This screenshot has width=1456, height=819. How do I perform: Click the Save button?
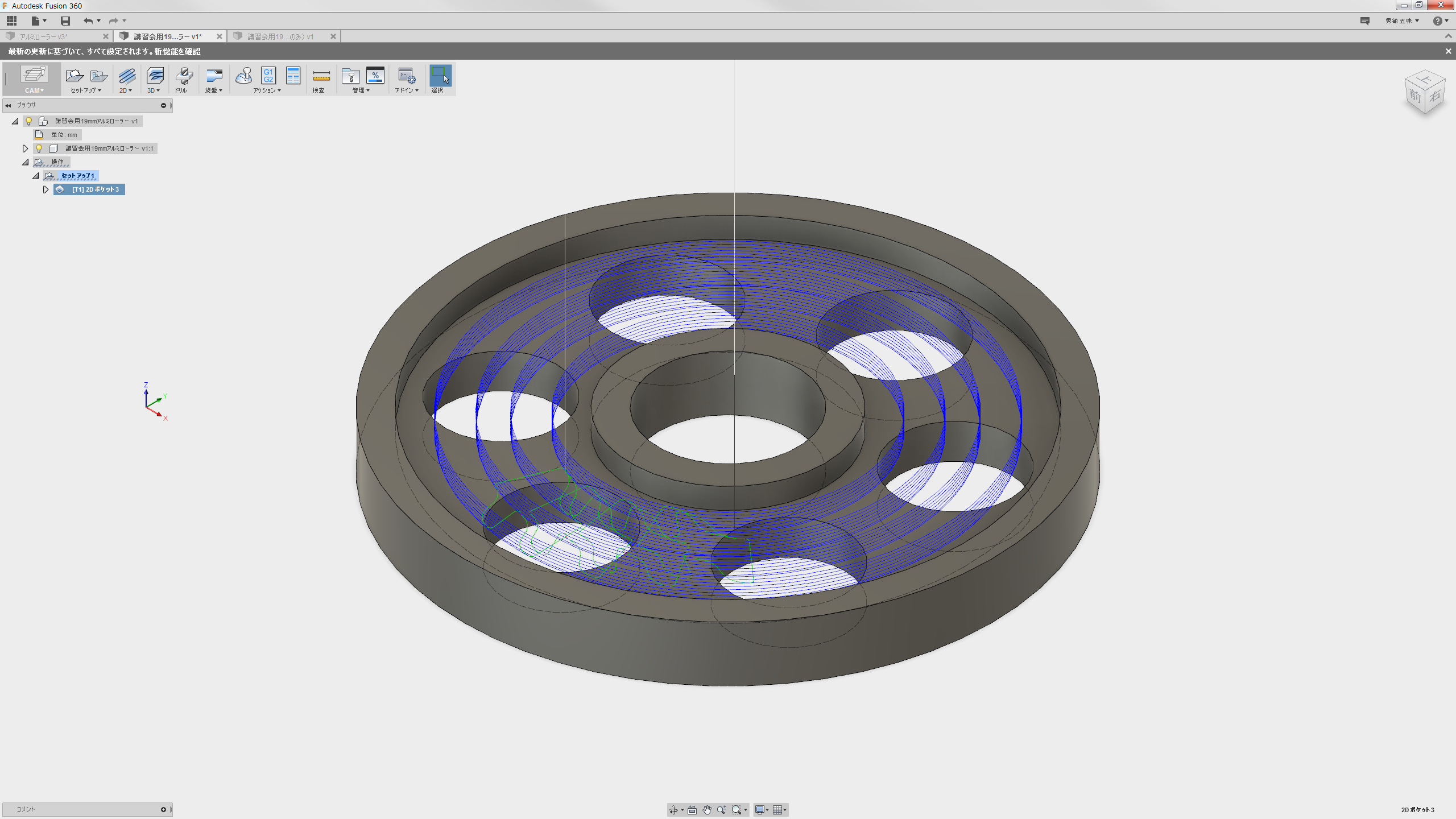click(x=65, y=21)
